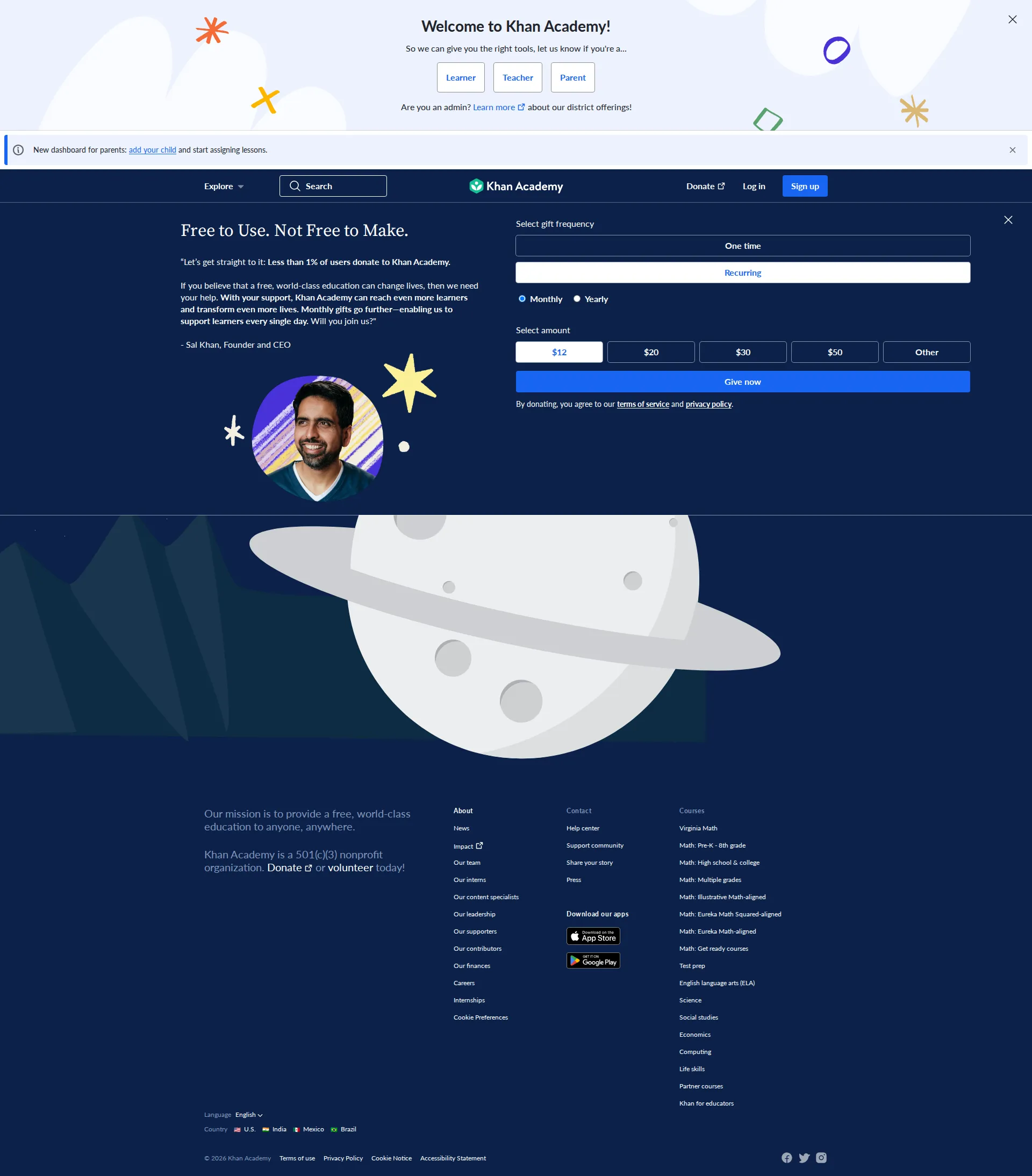The width and height of the screenshot is (1032, 1176).
Task: Select the $20 donation amount
Action: pos(651,352)
